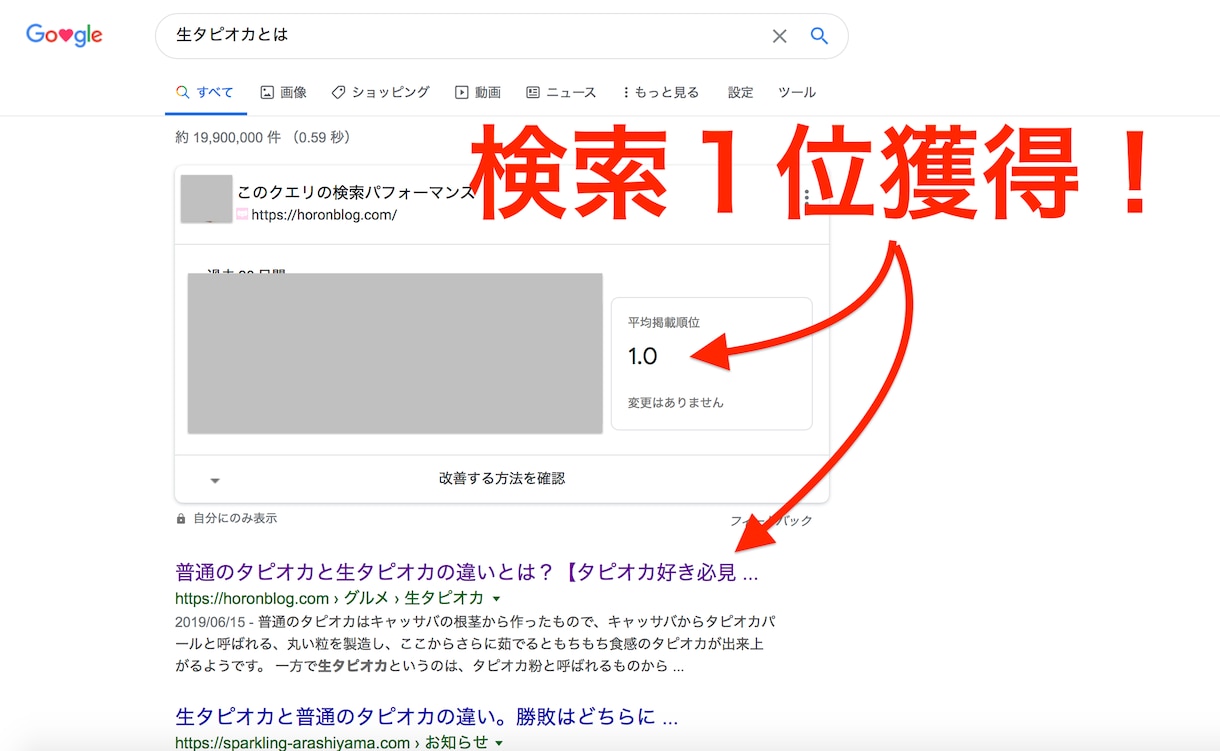
Task: Open the performance card three-dot menu
Action: click(x=807, y=197)
